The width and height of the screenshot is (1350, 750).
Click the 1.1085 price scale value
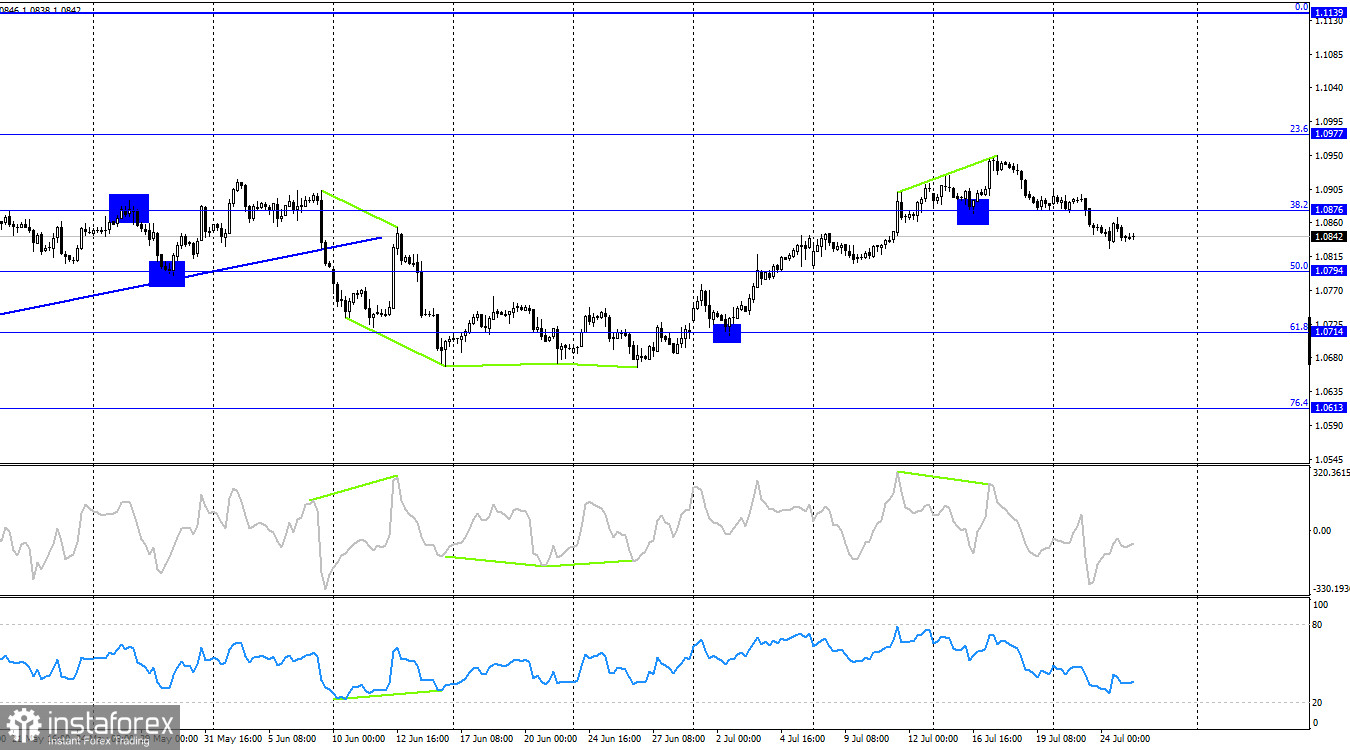[x=1330, y=54]
